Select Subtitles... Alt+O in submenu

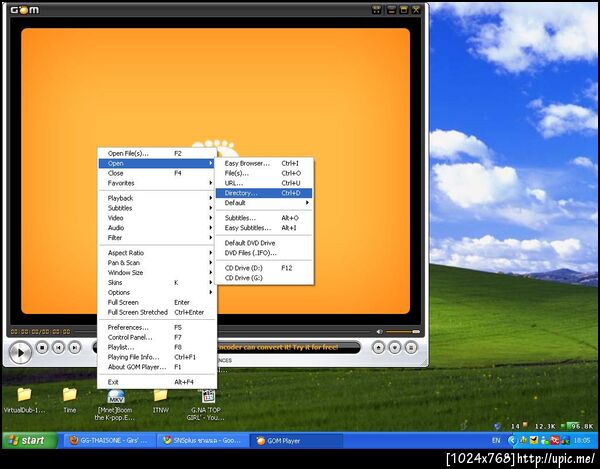(x=264, y=218)
